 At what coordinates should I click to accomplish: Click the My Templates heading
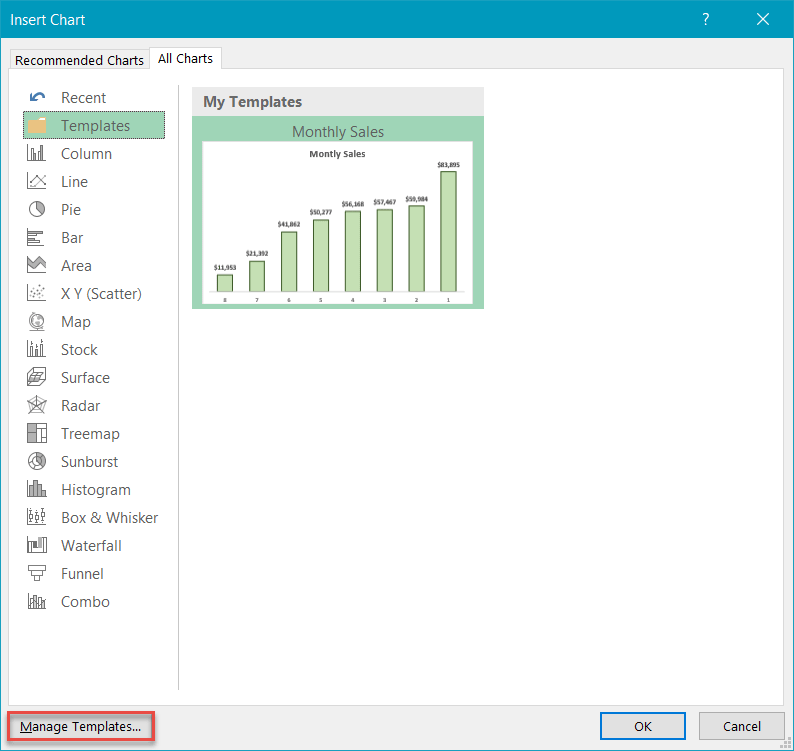(252, 102)
